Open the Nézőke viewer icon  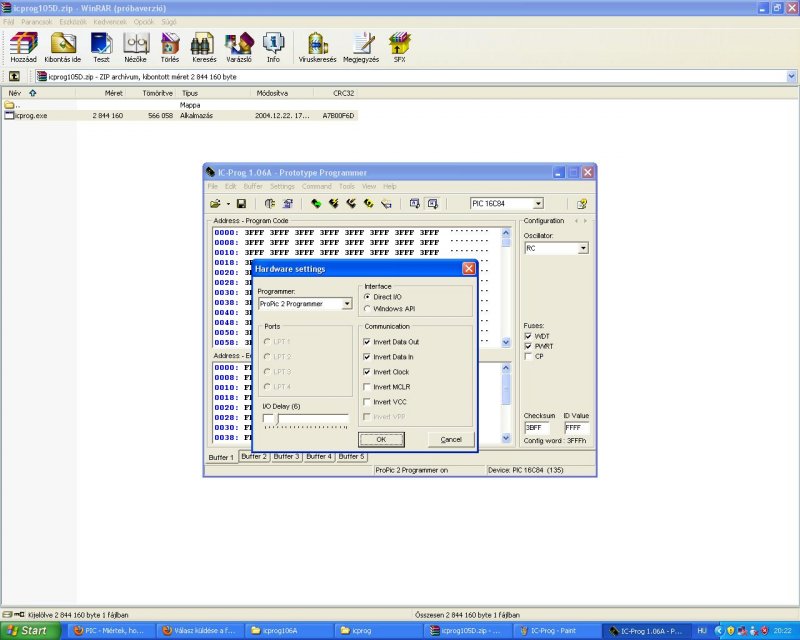coord(136,47)
